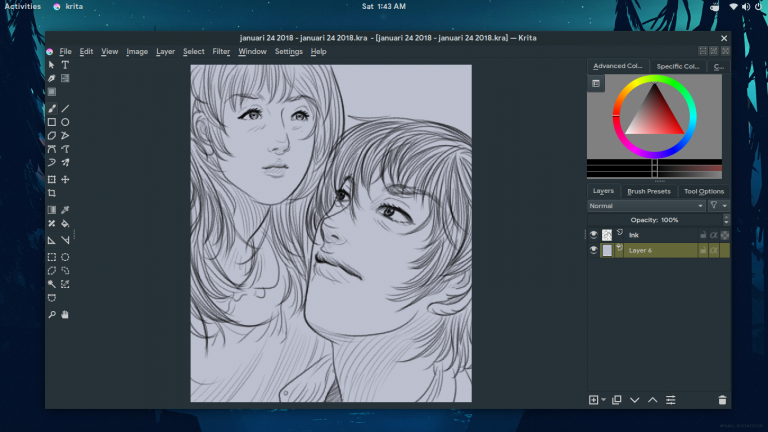Select the Freehand Brush tool

click(x=52, y=108)
